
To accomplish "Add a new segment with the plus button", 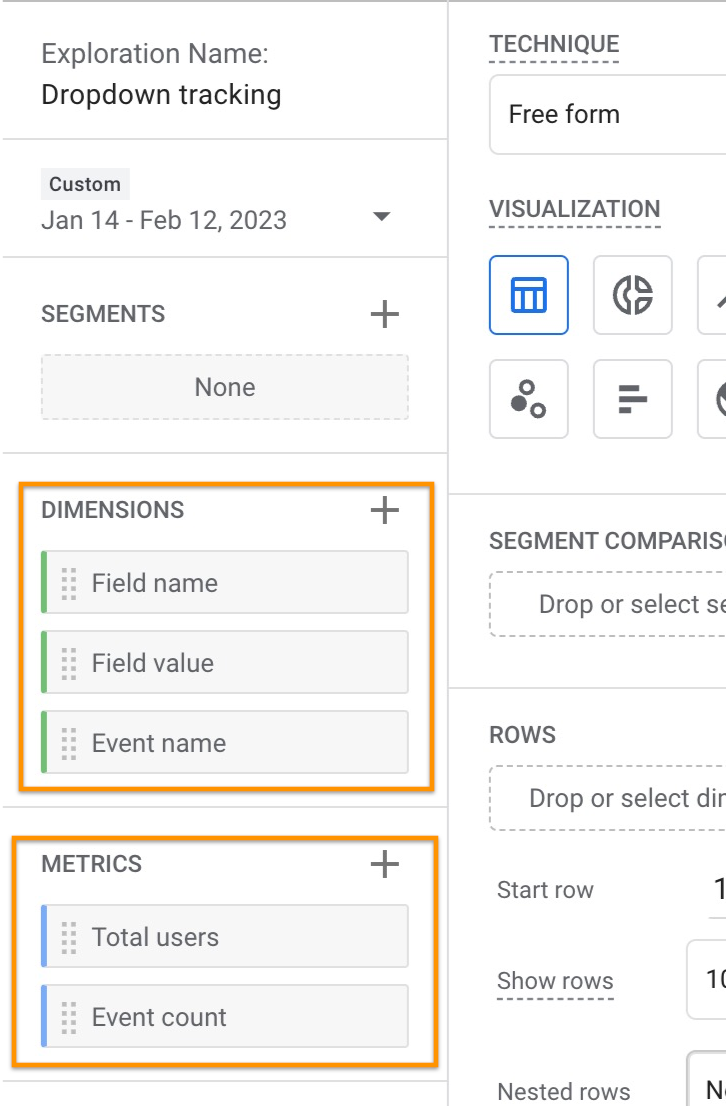I will tap(383, 313).
